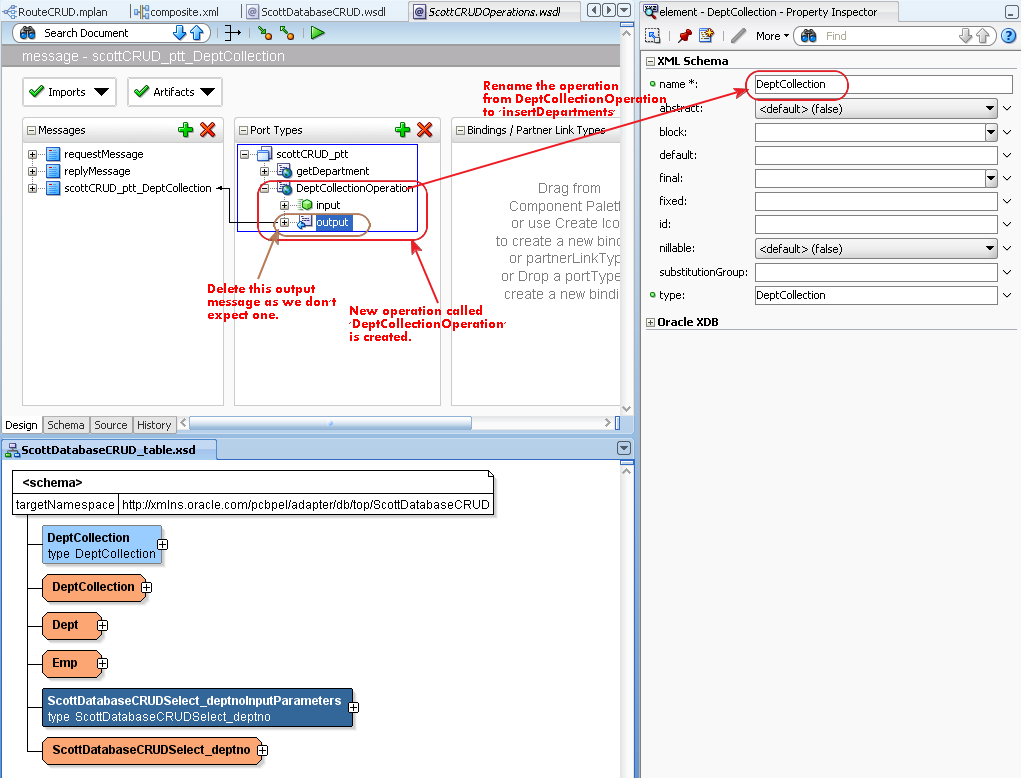Click the blue down arrow next search result
The height and width of the screenshot is (778, 1021).
coord(179,33)
